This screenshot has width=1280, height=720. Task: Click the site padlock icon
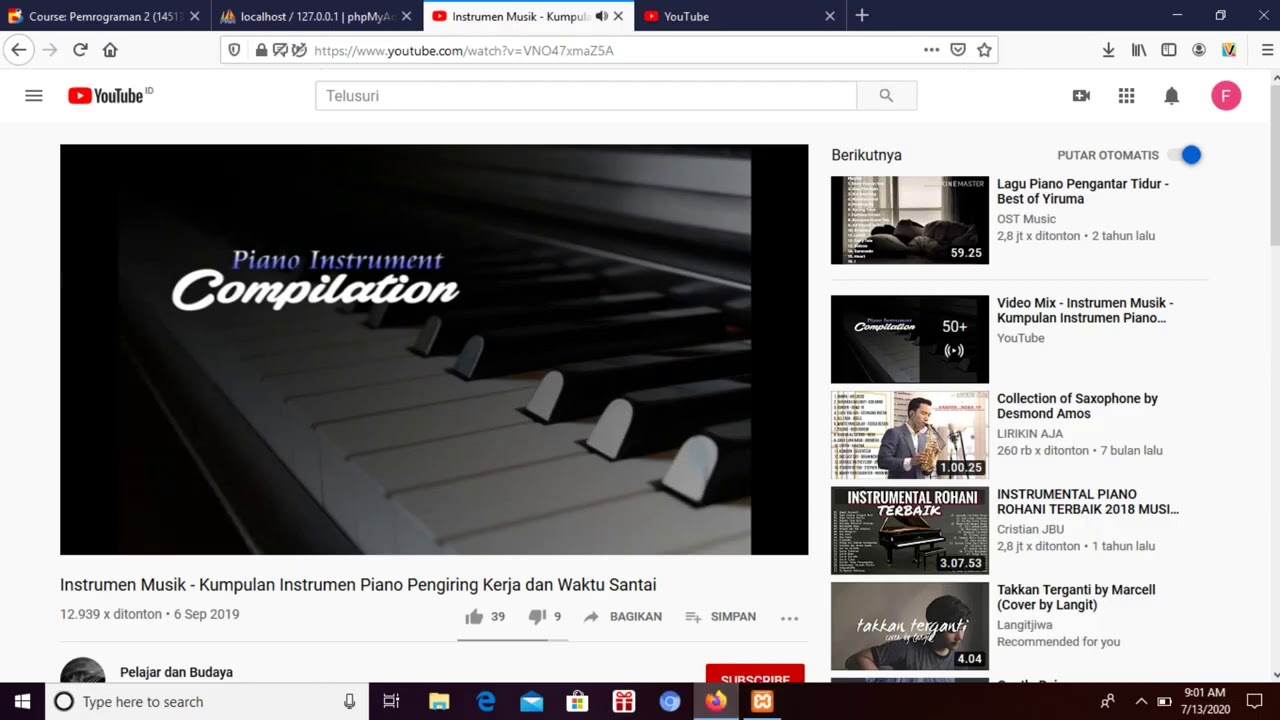pos(261,50)
